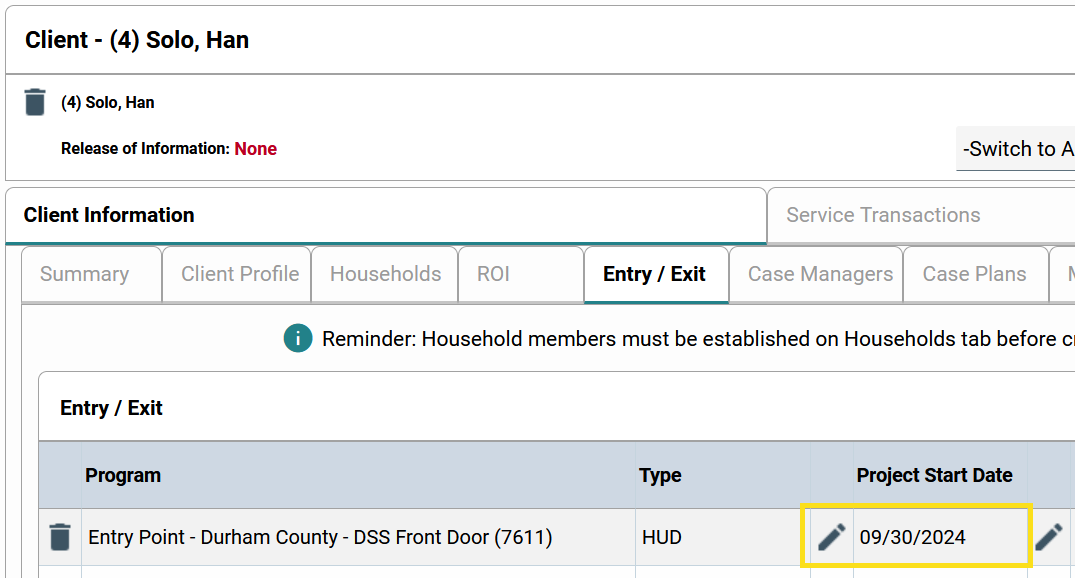Open the Households tab
Image resolution: width=1075 pixels, height=578 pixels.
[385, 273]
